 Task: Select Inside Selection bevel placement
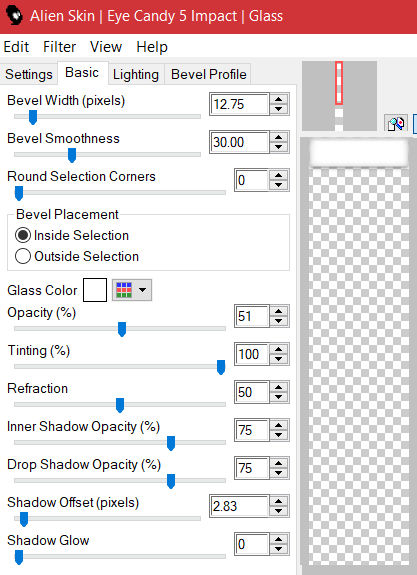click(x=72, y=235)
